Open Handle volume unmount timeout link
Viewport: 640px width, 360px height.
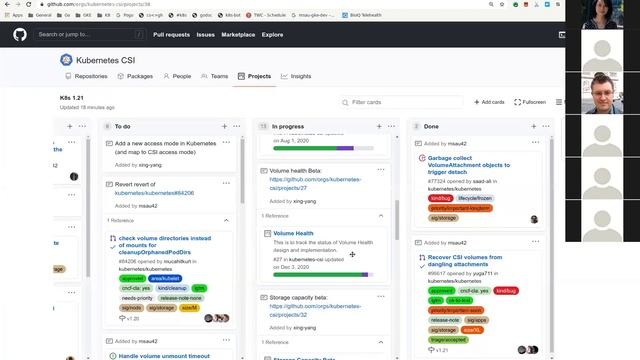164,356
